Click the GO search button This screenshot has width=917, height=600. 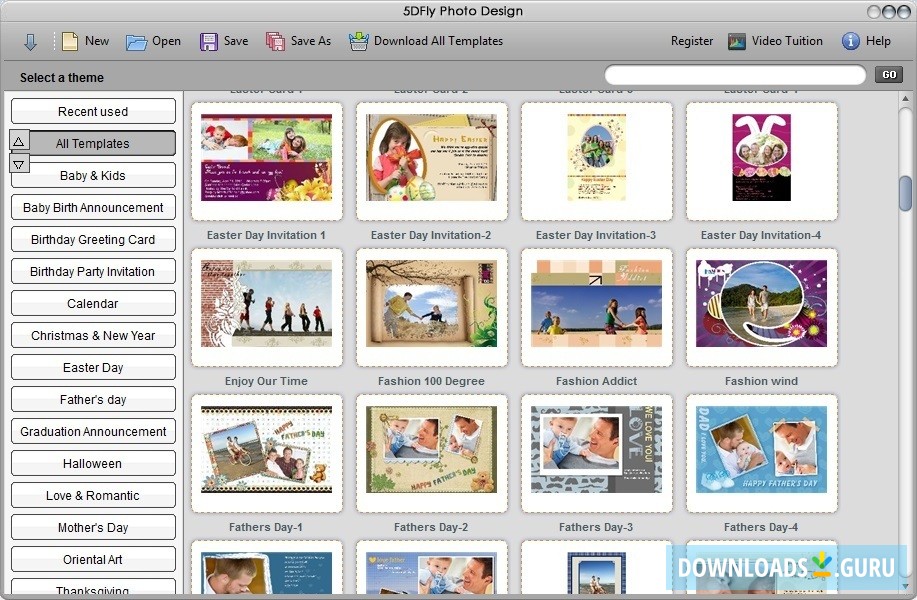[x=889, y=74]
